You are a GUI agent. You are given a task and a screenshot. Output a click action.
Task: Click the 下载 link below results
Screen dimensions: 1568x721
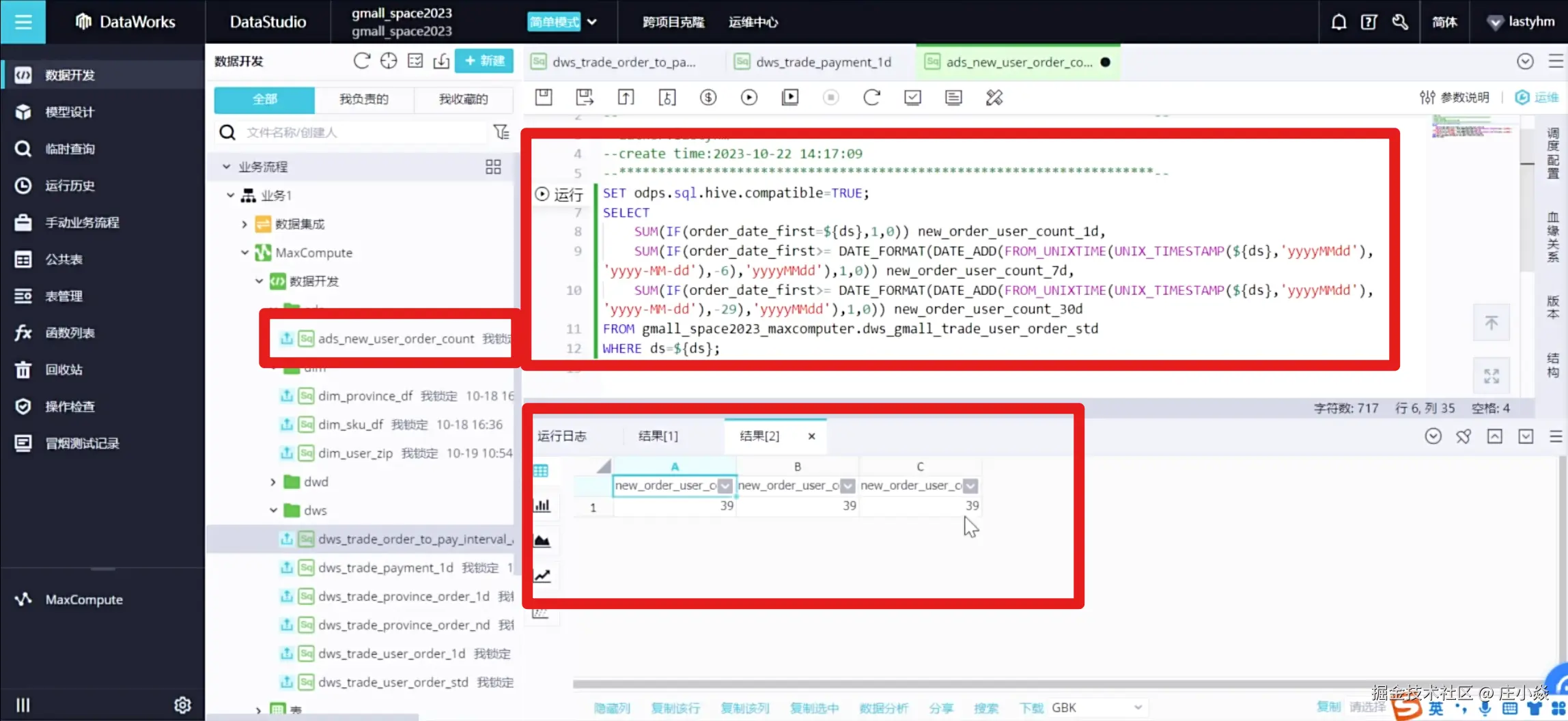[1031, 708]
